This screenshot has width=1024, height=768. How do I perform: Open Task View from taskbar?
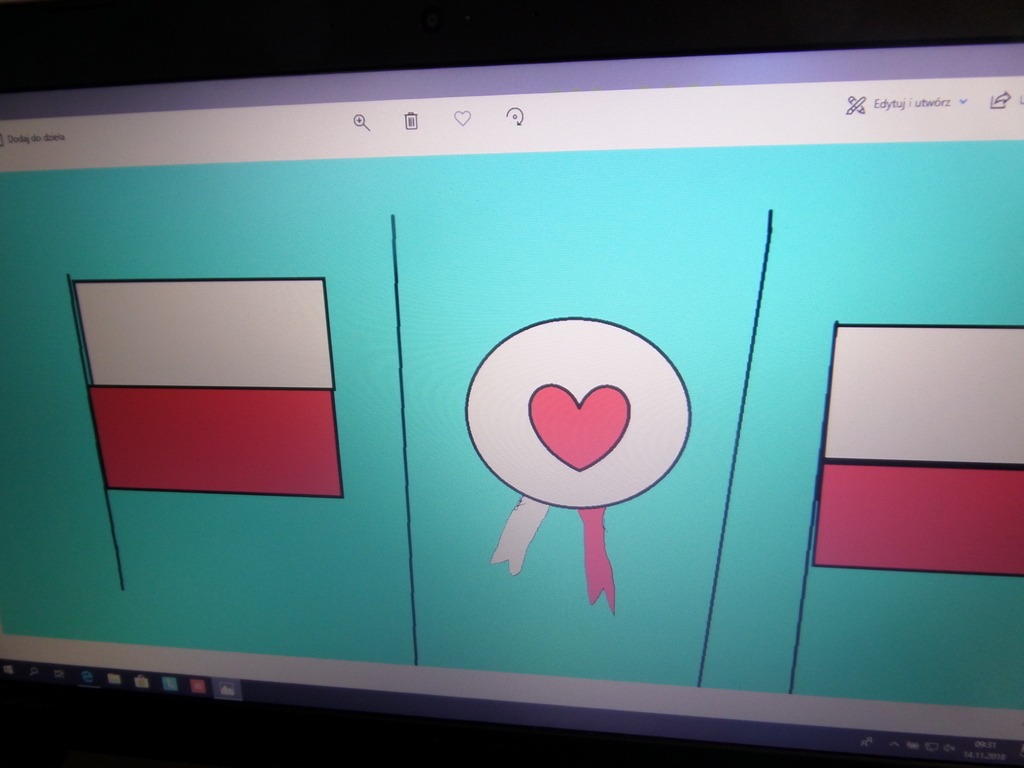(x=59, y=674)
